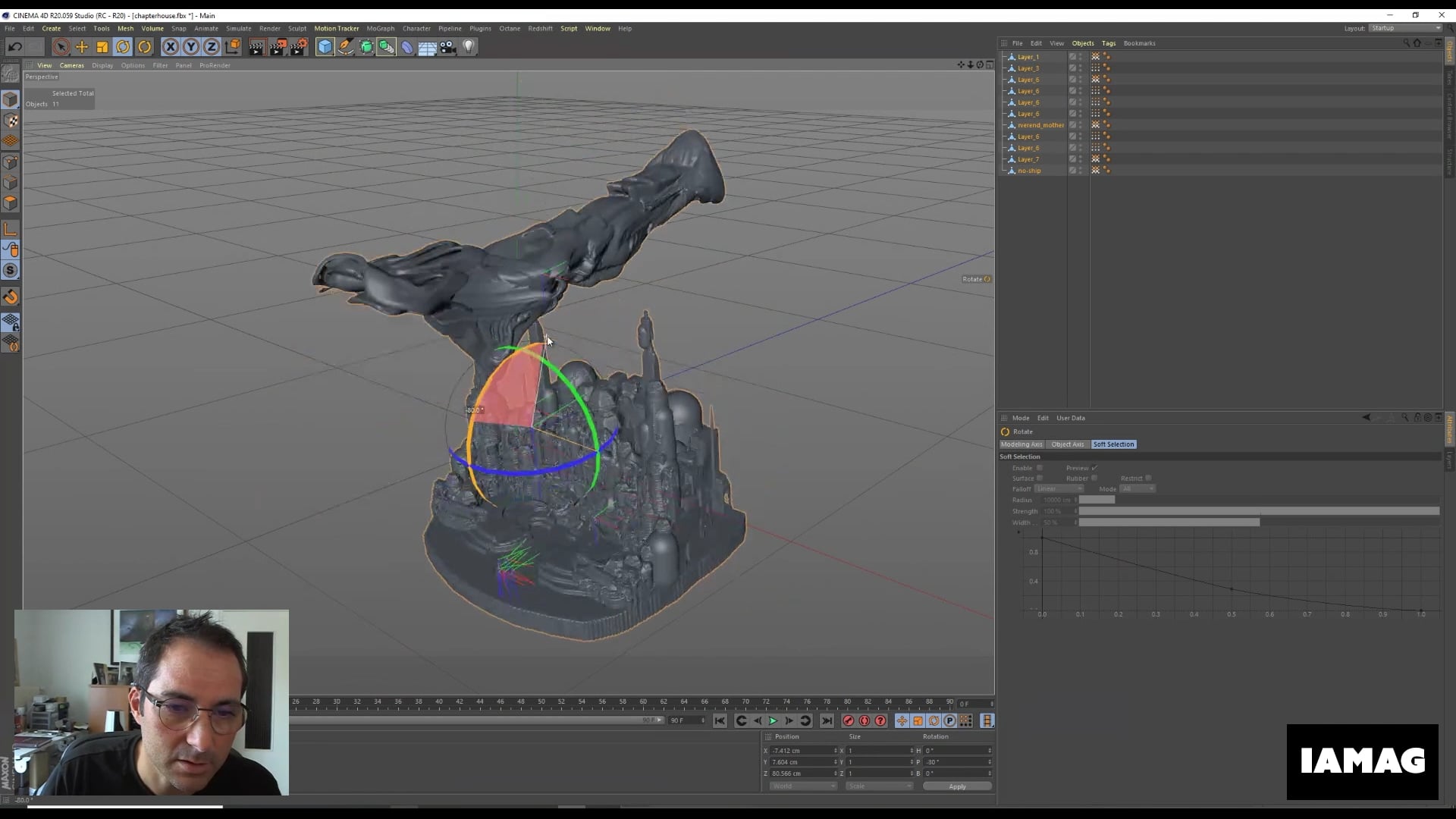Enable Soft Selection checkbox
The height and width of the screenshot is (819, 1456).
pos(1040,468)
